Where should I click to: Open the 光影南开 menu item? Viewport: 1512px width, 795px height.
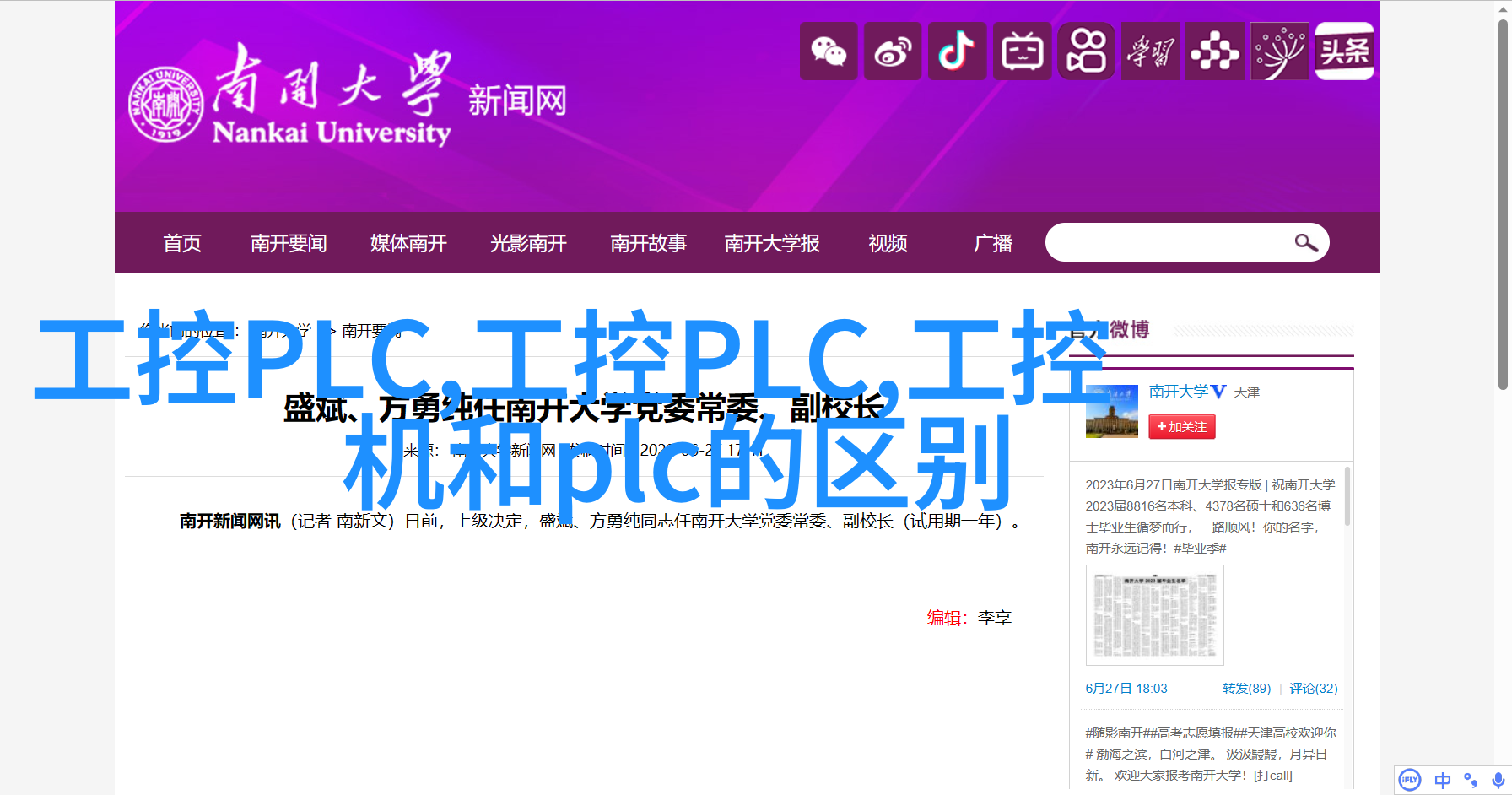tap(528, 244)
